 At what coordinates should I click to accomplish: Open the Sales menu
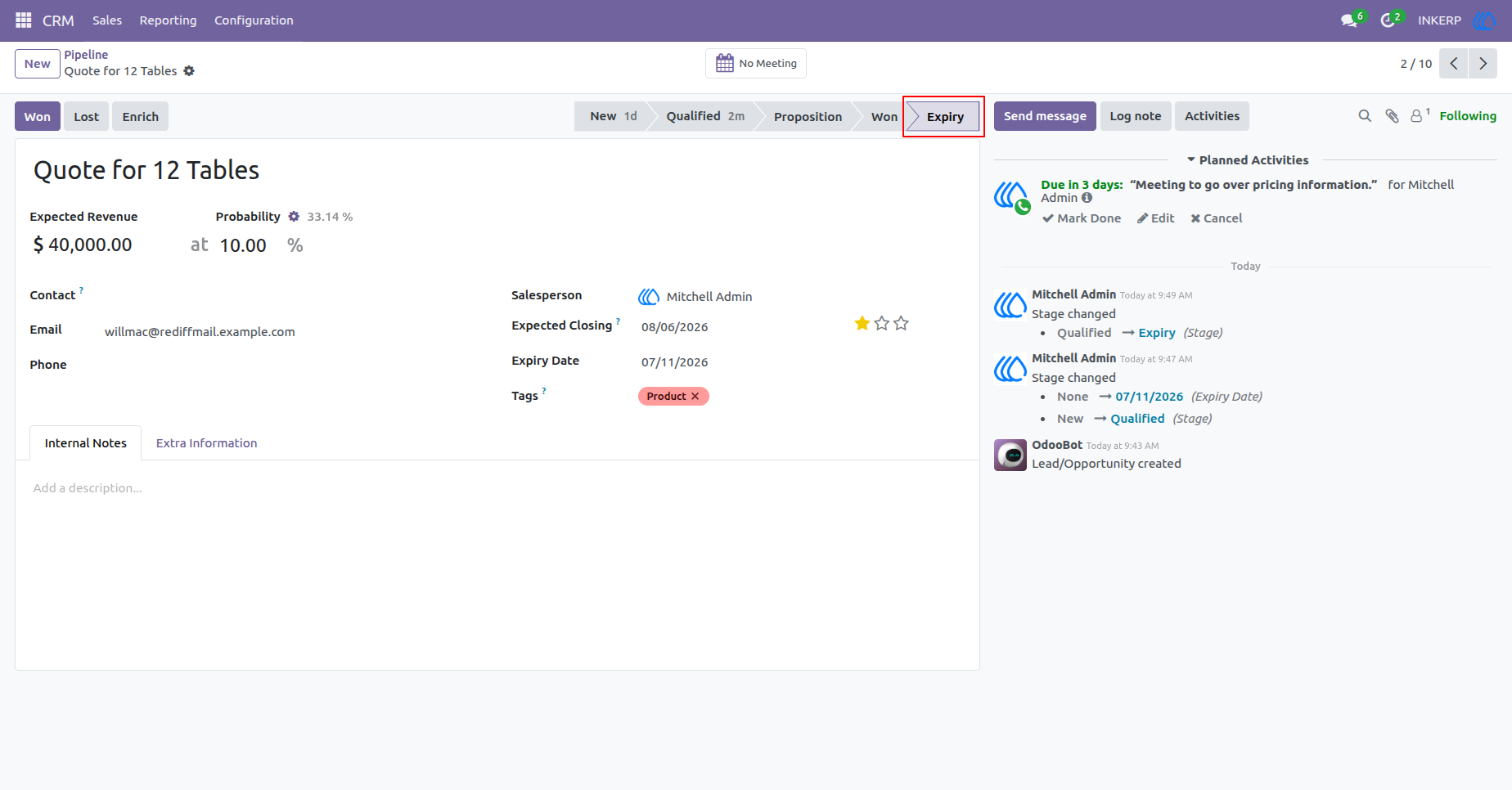107,20
